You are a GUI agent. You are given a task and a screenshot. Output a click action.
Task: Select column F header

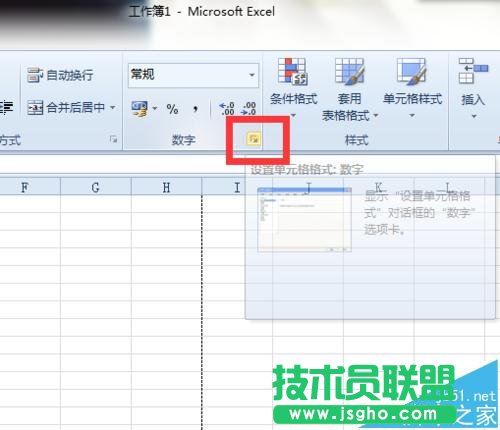(x=25, y=187)
